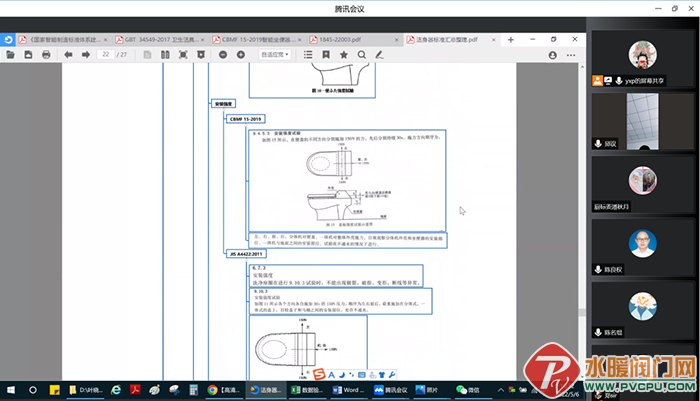
Task: Click the Sogou toolbar wrench settings icon
Action: (x=392, y=375)
